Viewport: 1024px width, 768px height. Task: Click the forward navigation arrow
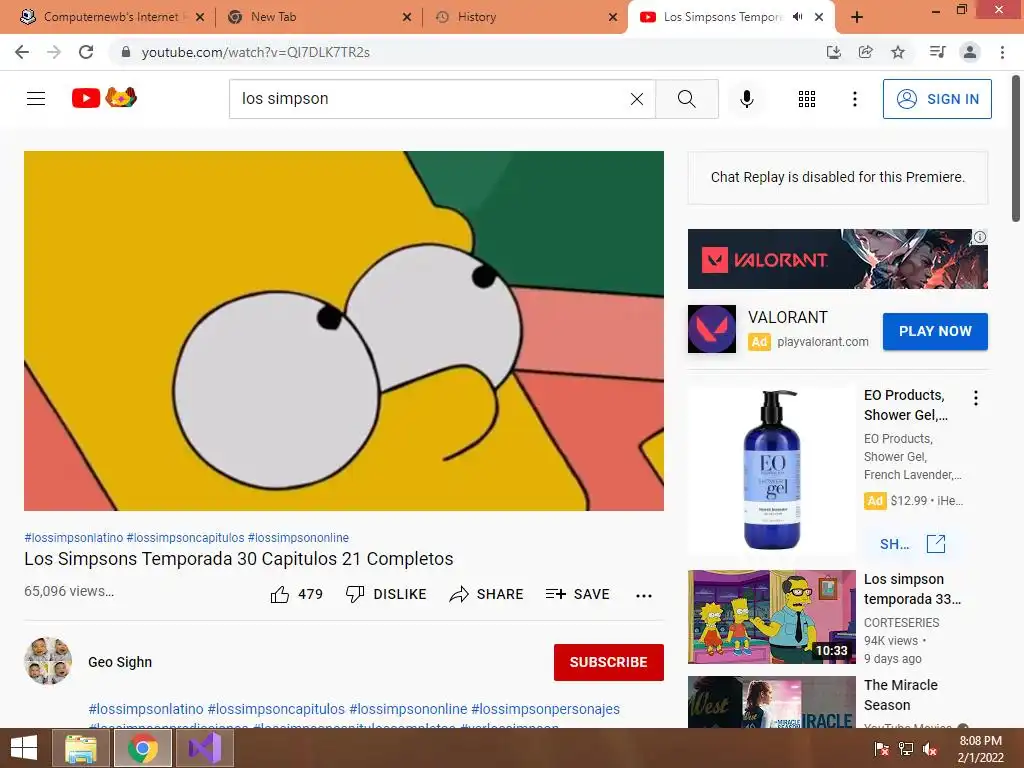[x=54, y=52]
